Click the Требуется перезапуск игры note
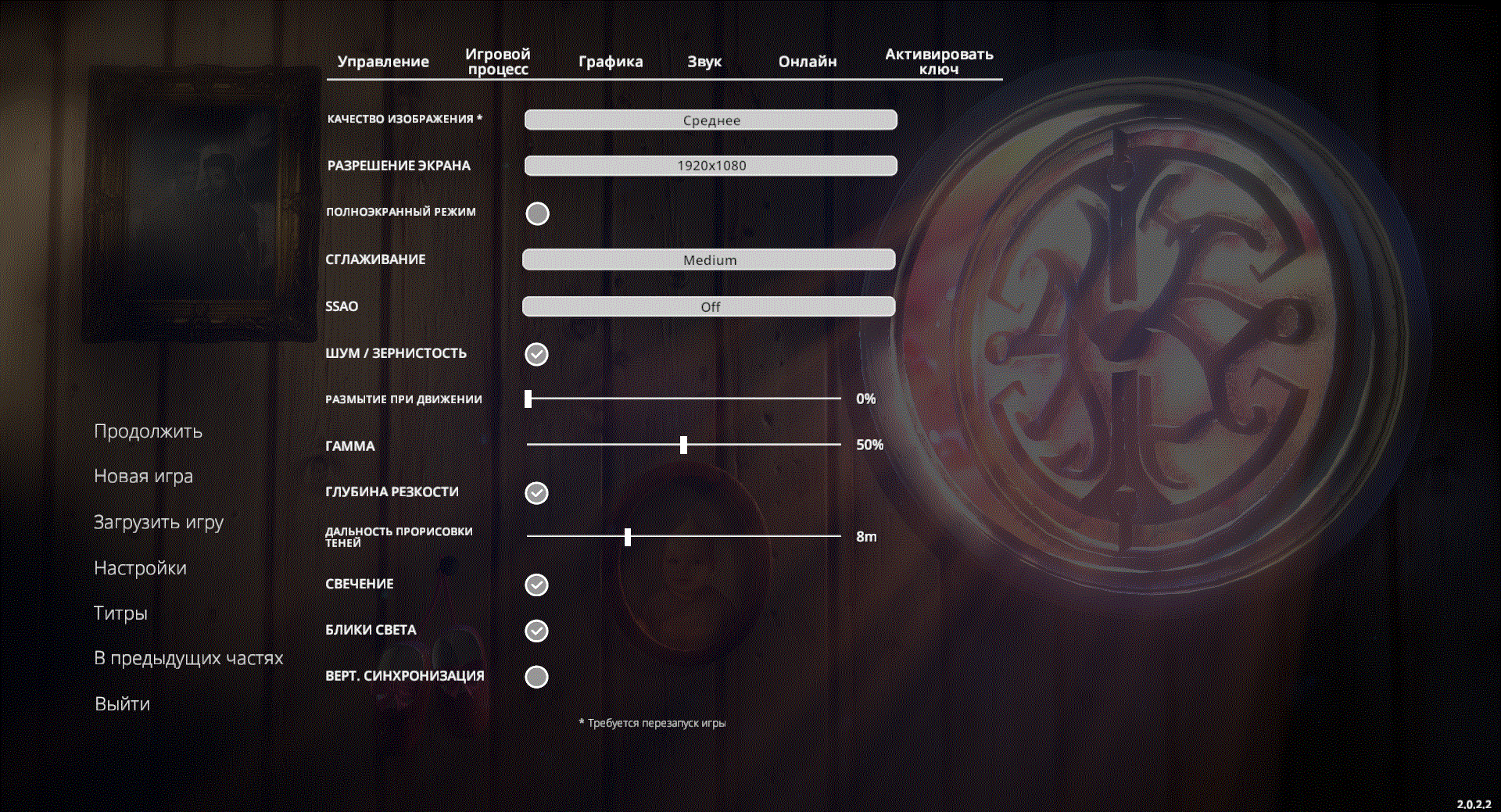The image size is (1501, 812). click(652, 723)
